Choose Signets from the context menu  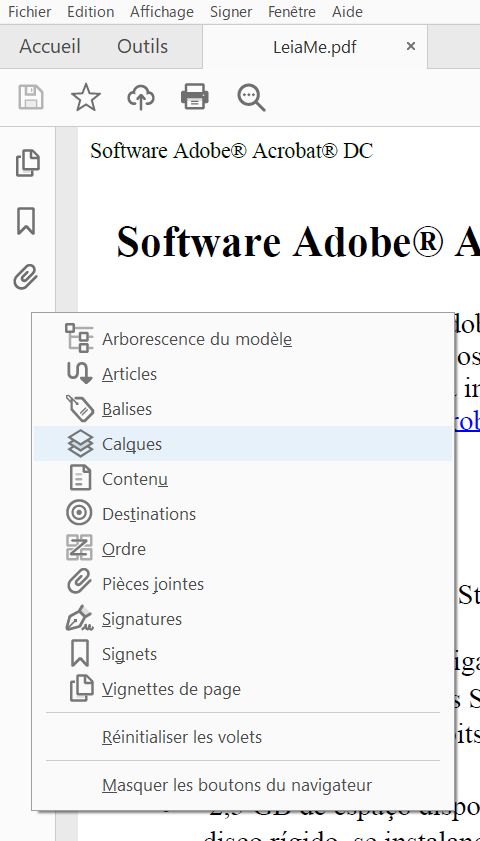[x=243, y=654]
